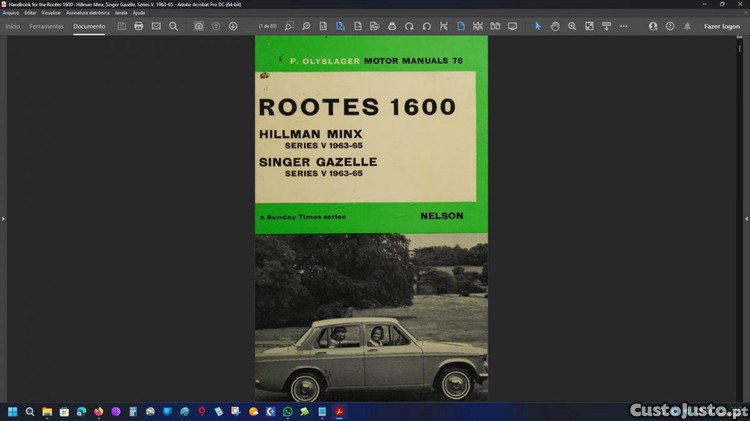Activate the arrow Selection tool
The height and width of the screenshot is (421, 750).
(x=537, y=26)
